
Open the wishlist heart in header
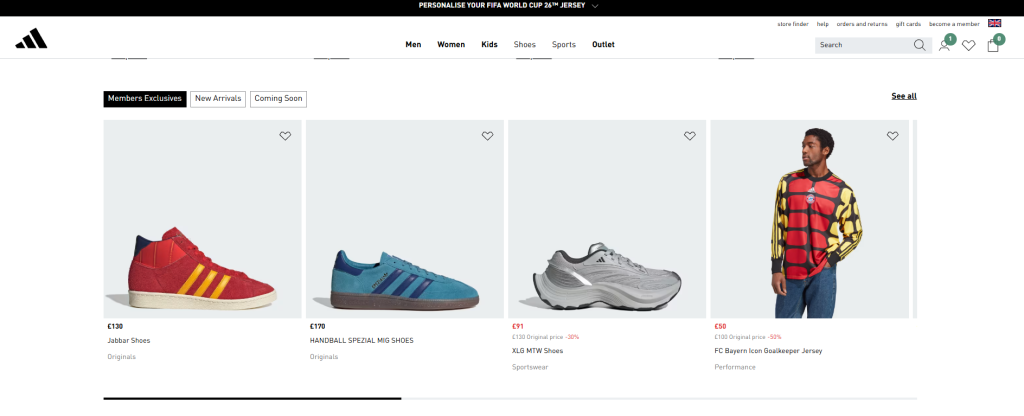[968, 45]
